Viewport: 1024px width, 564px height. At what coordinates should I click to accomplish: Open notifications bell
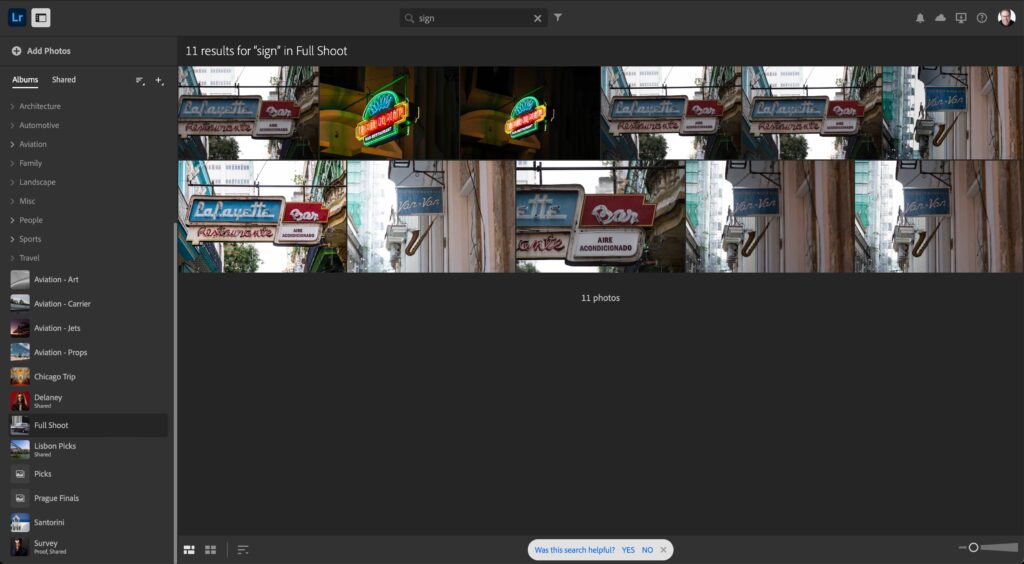pyautogui.click(x=920, y=18)
